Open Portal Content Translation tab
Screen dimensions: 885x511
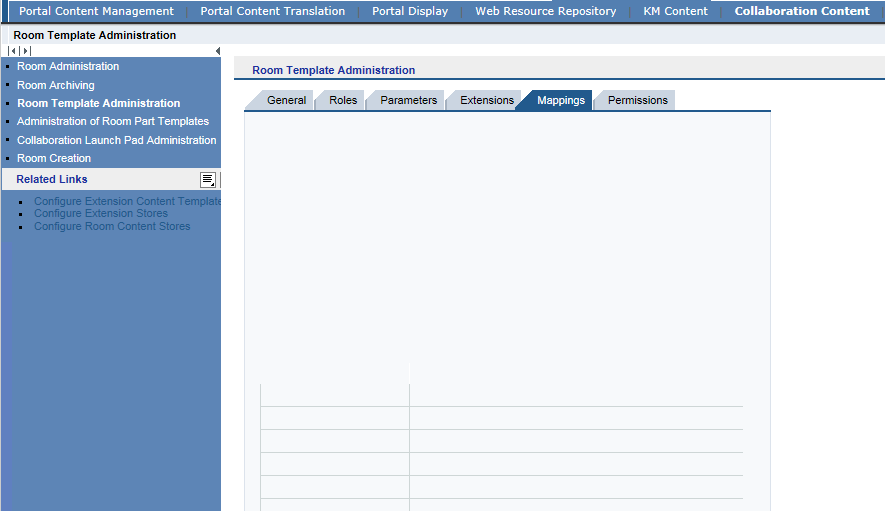[273, 11]
